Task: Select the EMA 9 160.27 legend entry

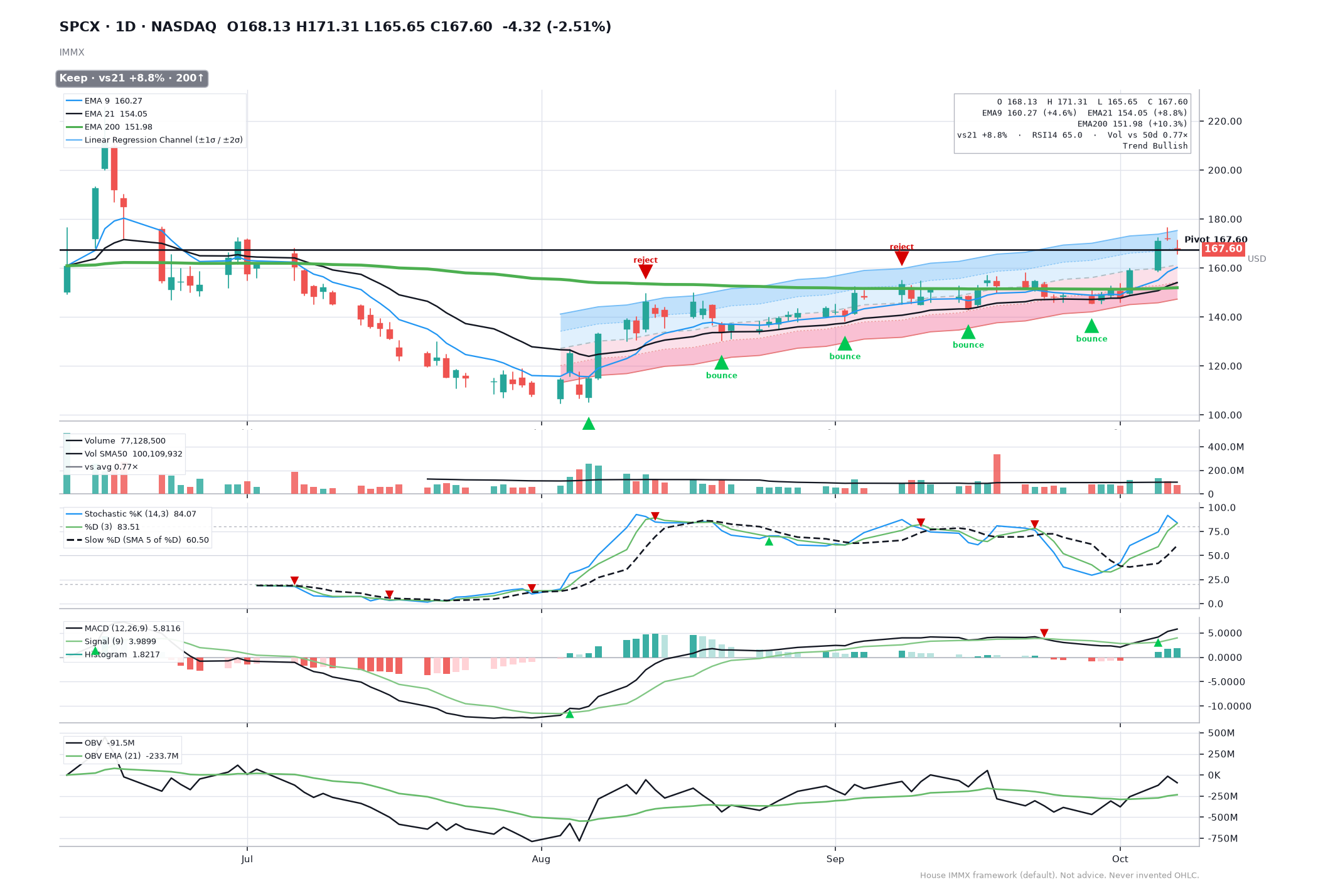Action: tap(104, 100)
